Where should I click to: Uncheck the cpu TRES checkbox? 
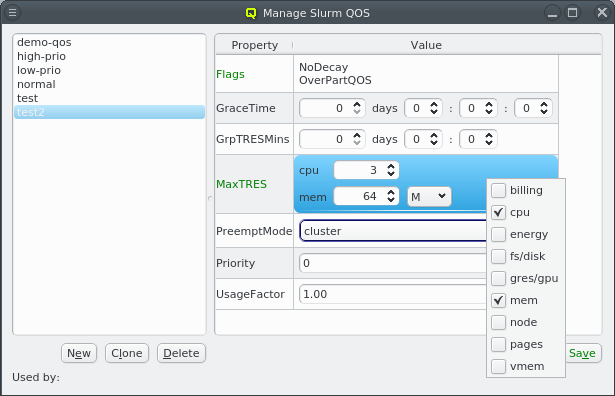[x=499, y=213]
